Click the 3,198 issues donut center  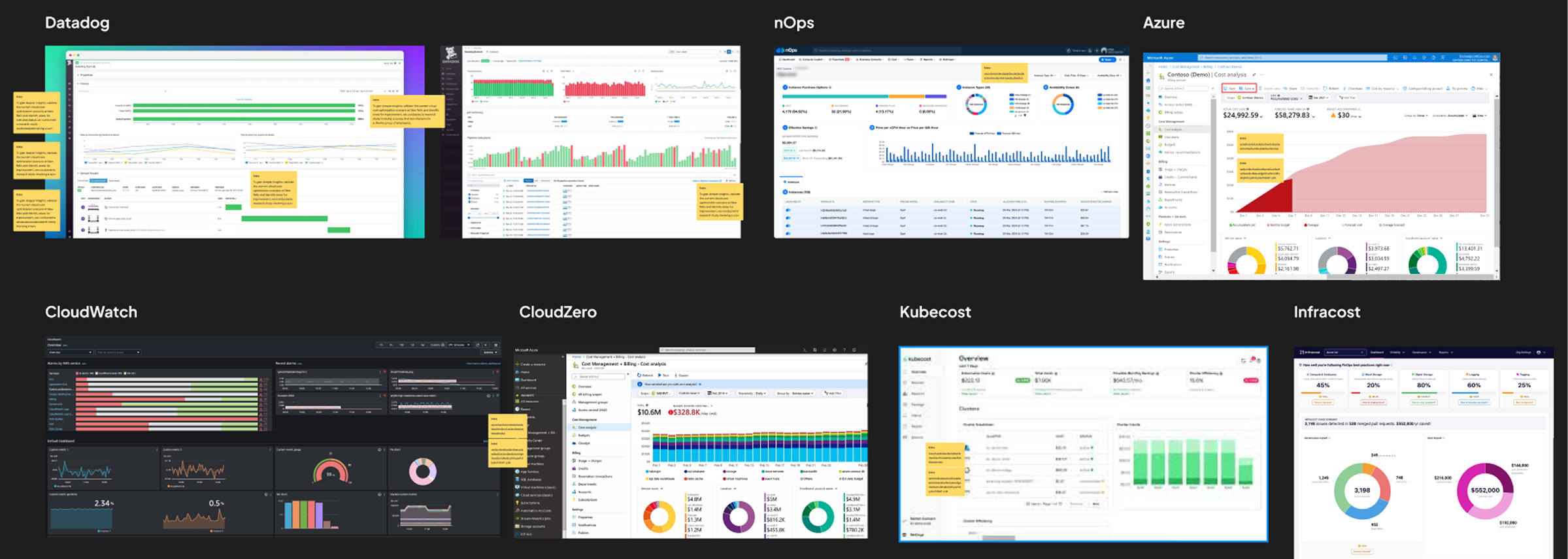(1362, 490)
